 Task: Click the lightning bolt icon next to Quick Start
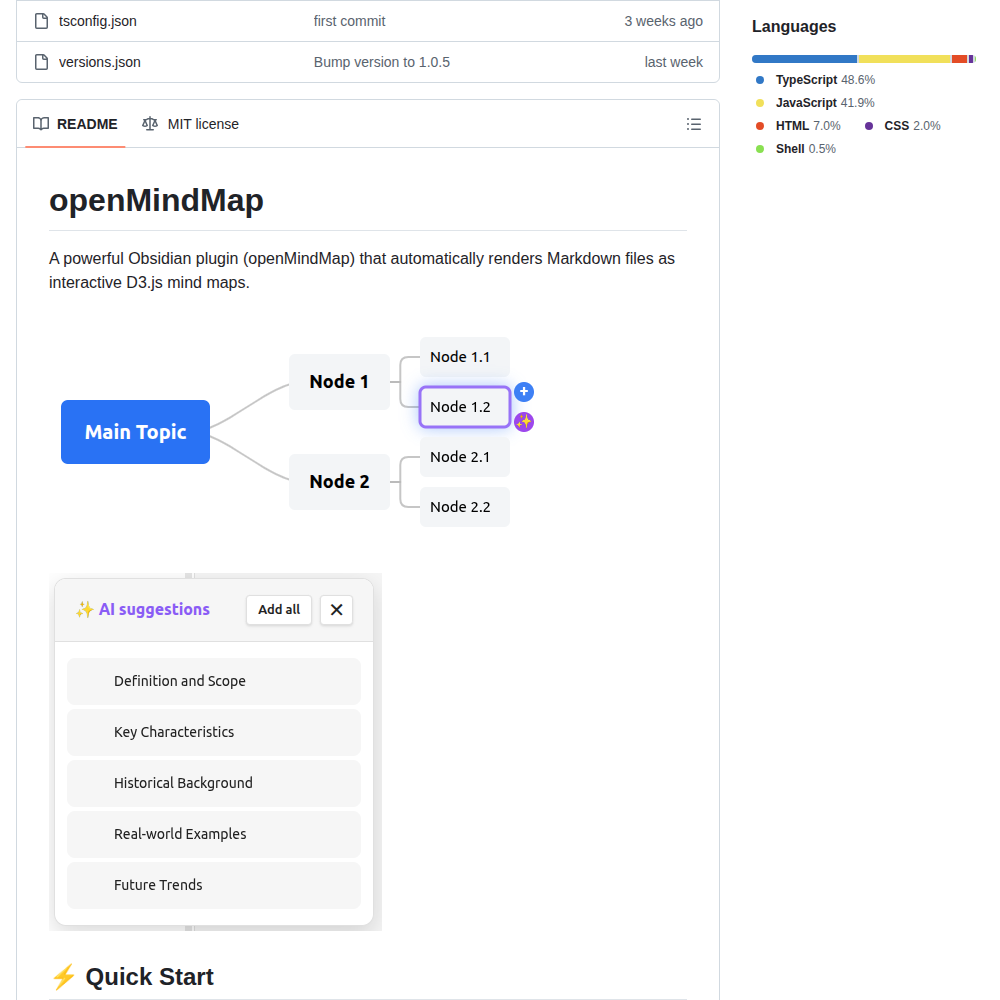(63, 976)
